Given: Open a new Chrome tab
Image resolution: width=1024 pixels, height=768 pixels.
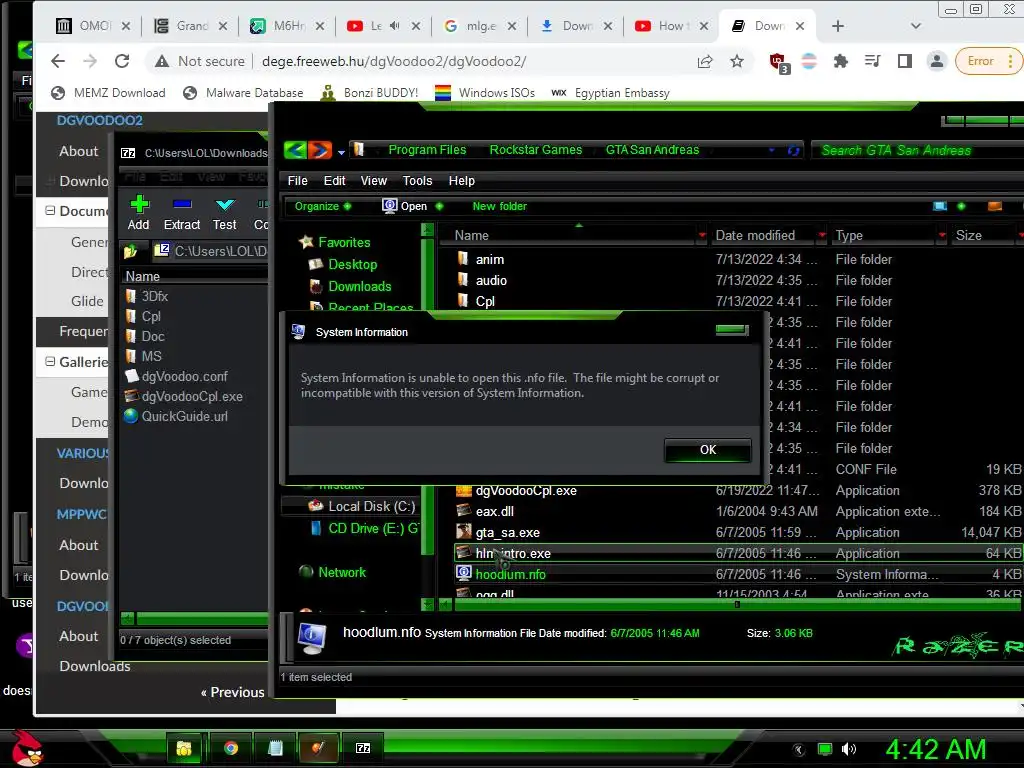Looking at the screenshot, I should point(838,26).
